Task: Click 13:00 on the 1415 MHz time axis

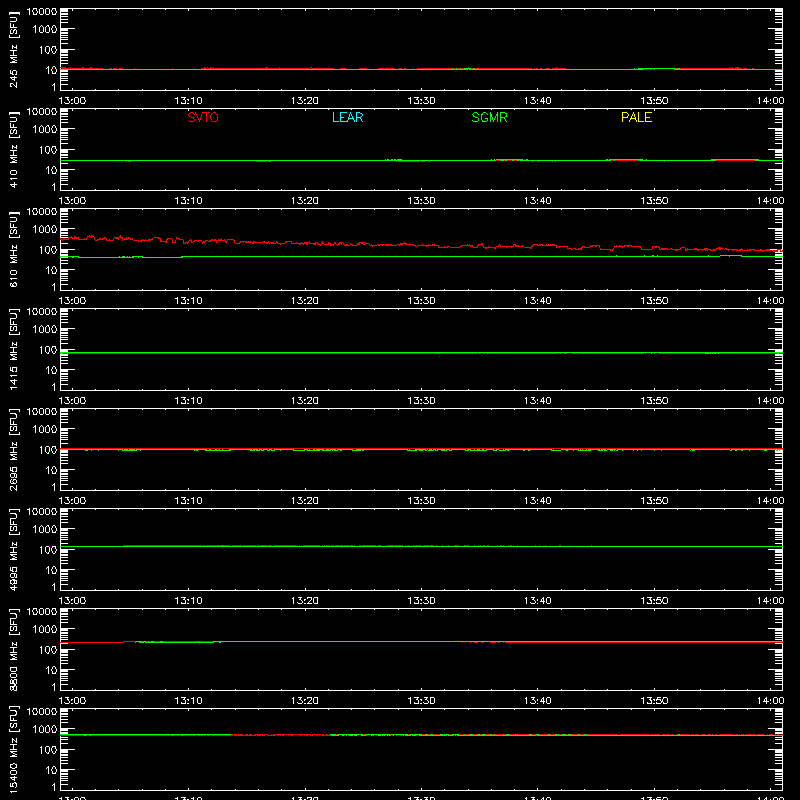Action: coord(72,401)
